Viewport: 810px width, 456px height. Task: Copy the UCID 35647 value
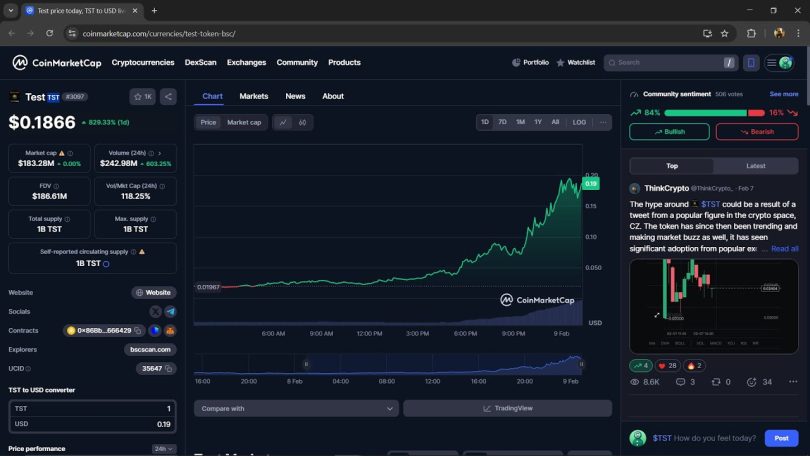(169, 369)
